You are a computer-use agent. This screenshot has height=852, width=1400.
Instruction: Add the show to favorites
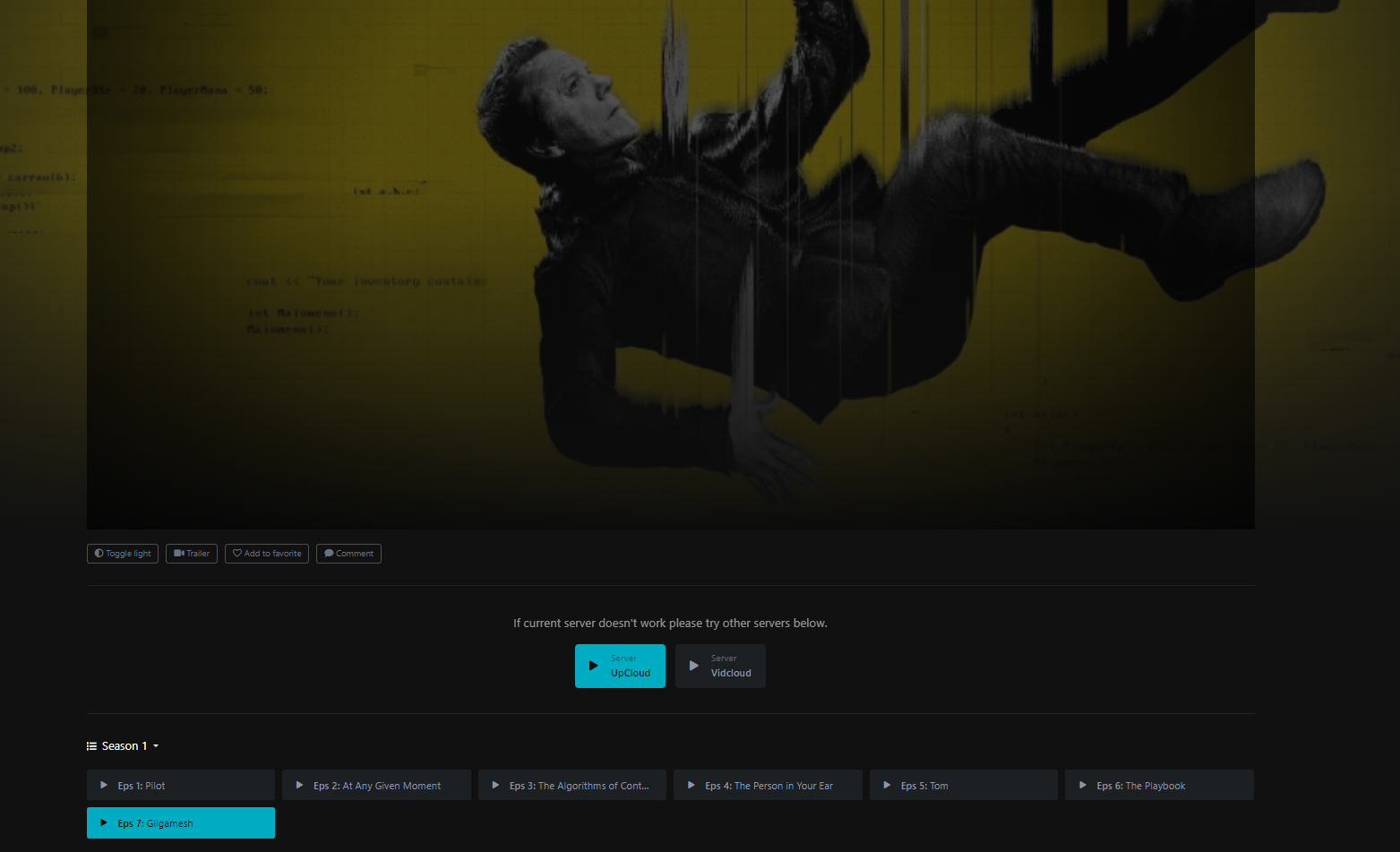(267, 554)
